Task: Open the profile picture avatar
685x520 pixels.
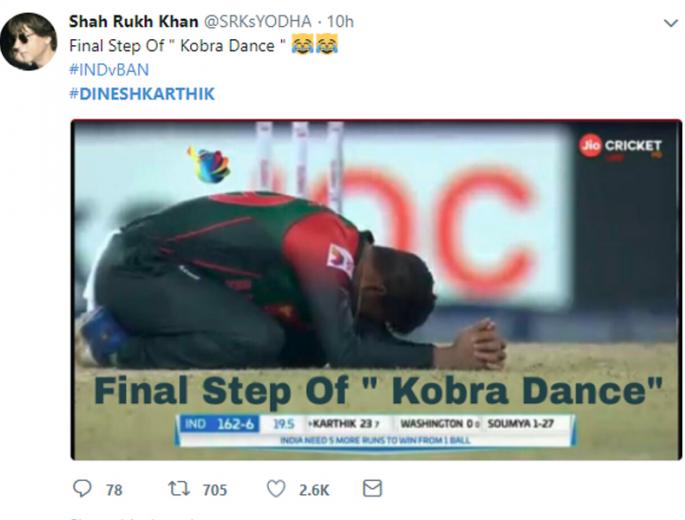Action: click(x=28, y=41)
